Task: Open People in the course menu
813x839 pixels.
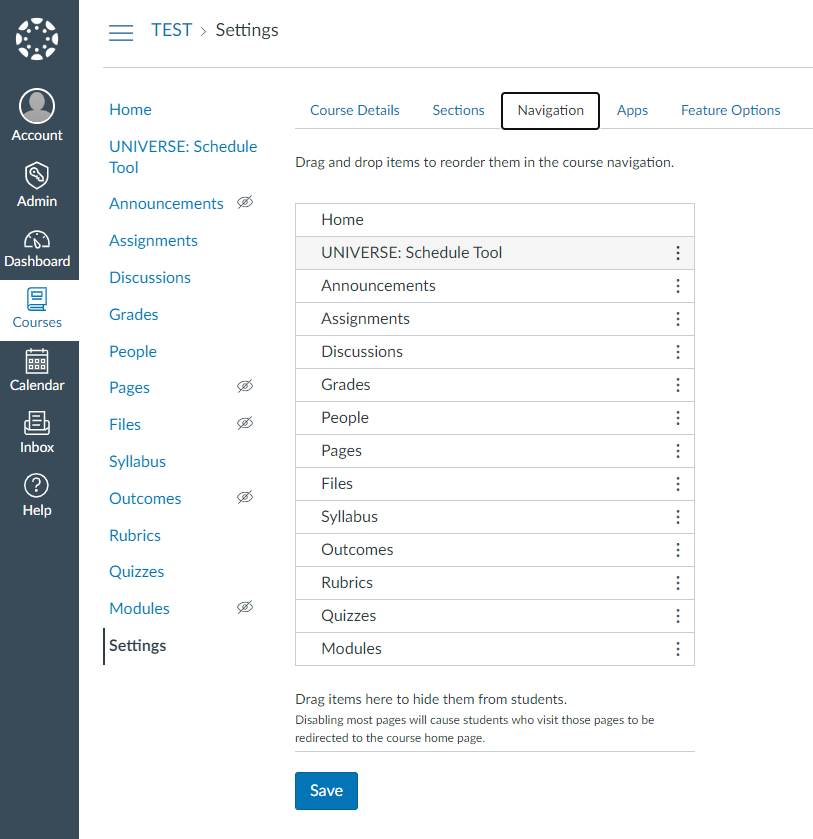Action: coord(133,352)
